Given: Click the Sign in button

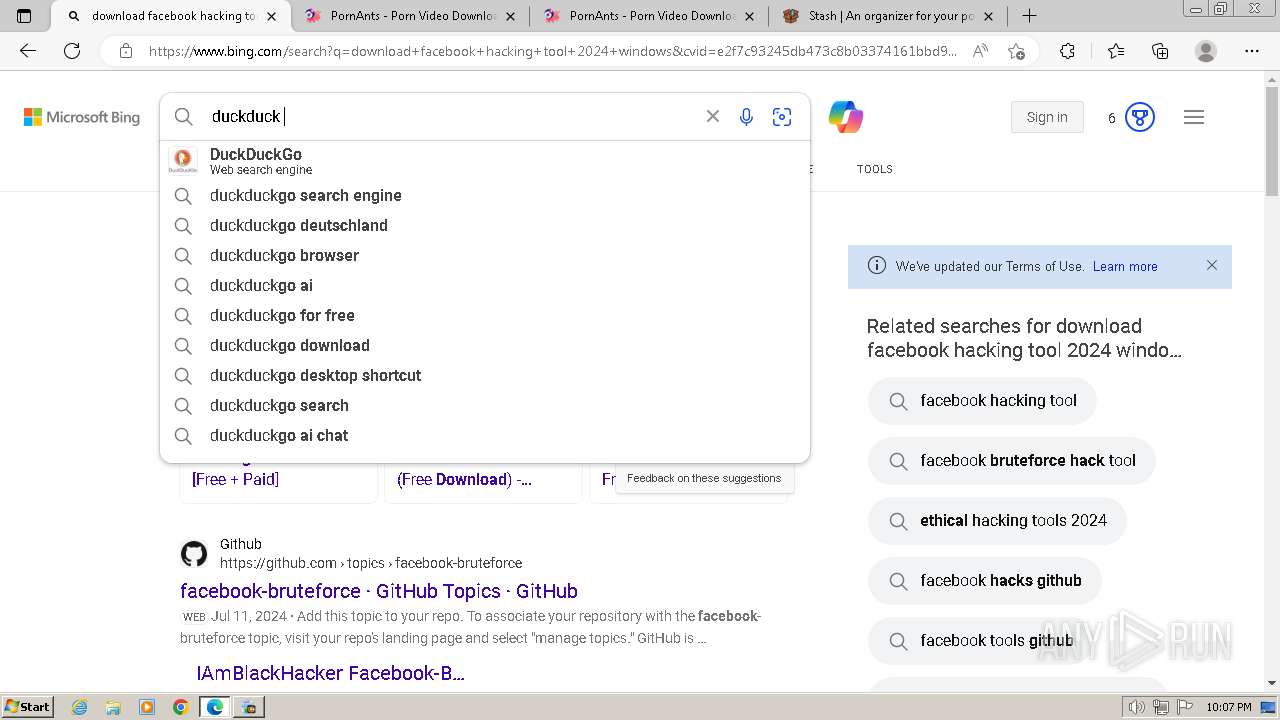Looking at the screenshot, I should (1047, 117).
